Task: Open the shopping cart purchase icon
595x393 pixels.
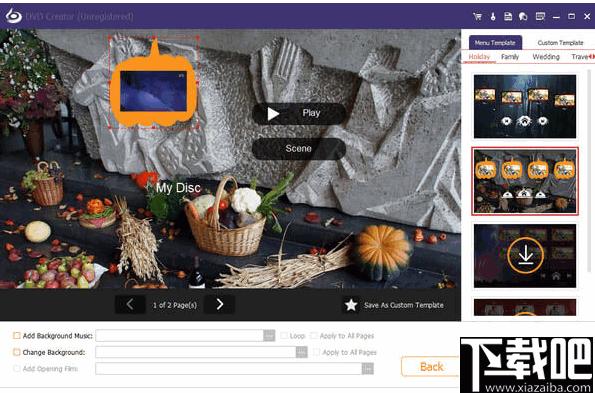Action: [x=477, y=16]
